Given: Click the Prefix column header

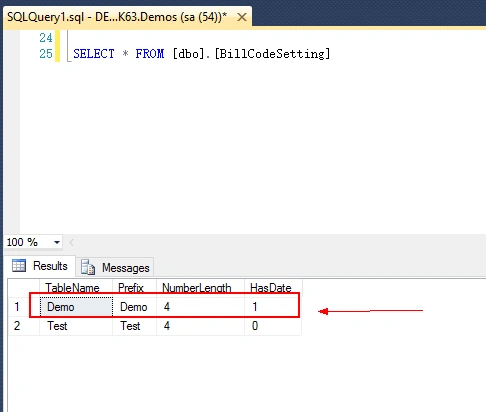Looking at the screenshot, I should pyautogui.click(x=134, y=287).
